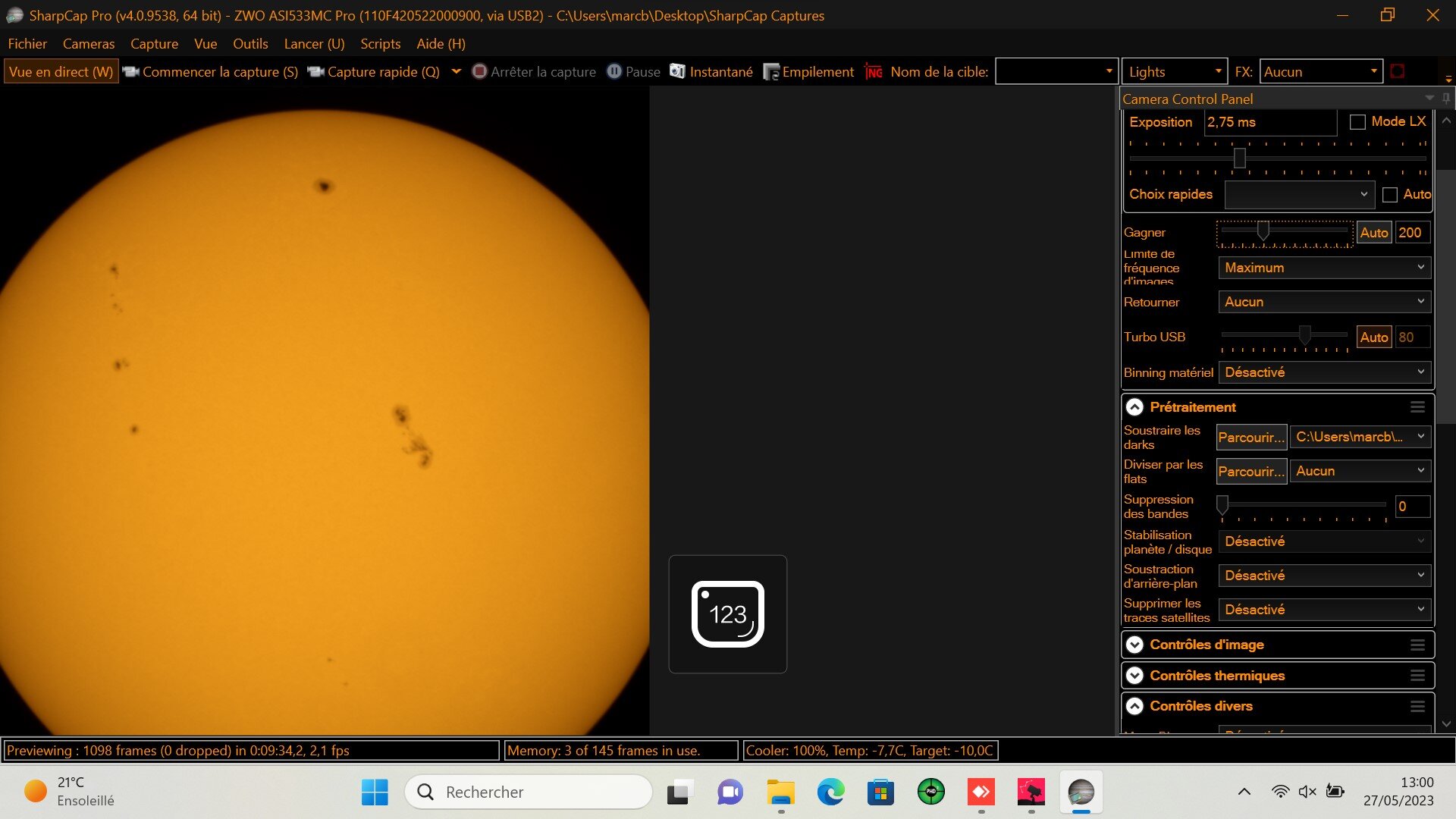This screenshot has height=819, width=1456.
Task: Open the Outils menu
Action: tap(250, 44)
